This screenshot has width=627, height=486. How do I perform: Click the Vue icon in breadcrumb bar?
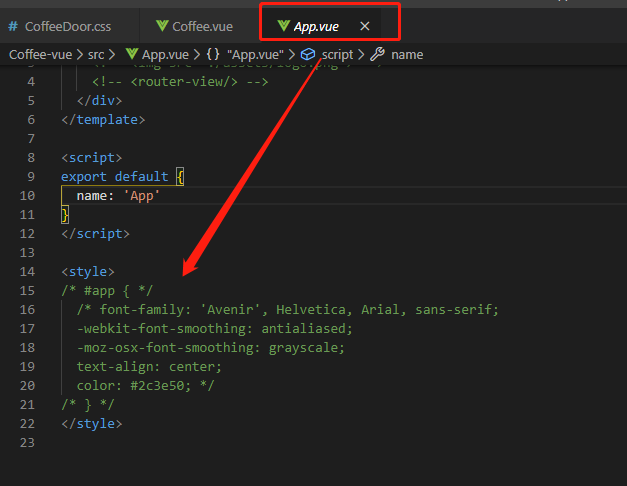click(x=132, y=54)
